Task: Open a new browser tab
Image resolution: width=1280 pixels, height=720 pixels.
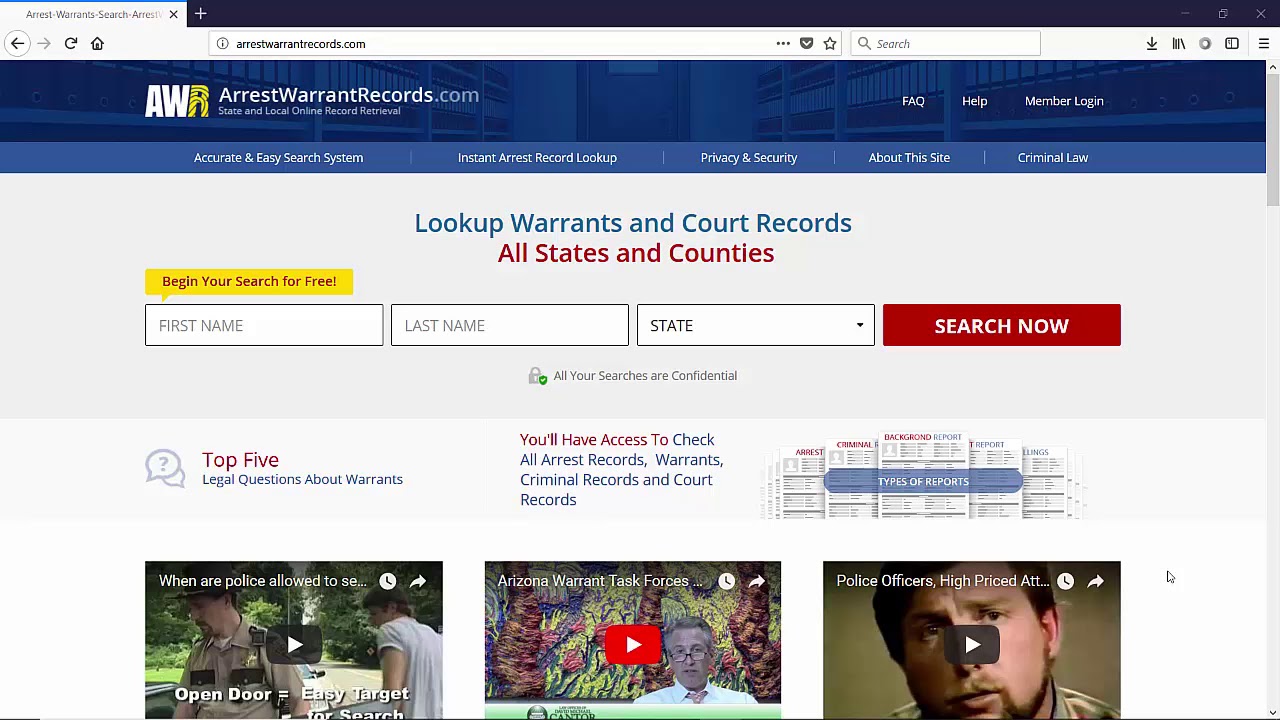Action: pyautogui.click(x=201, y=14)
